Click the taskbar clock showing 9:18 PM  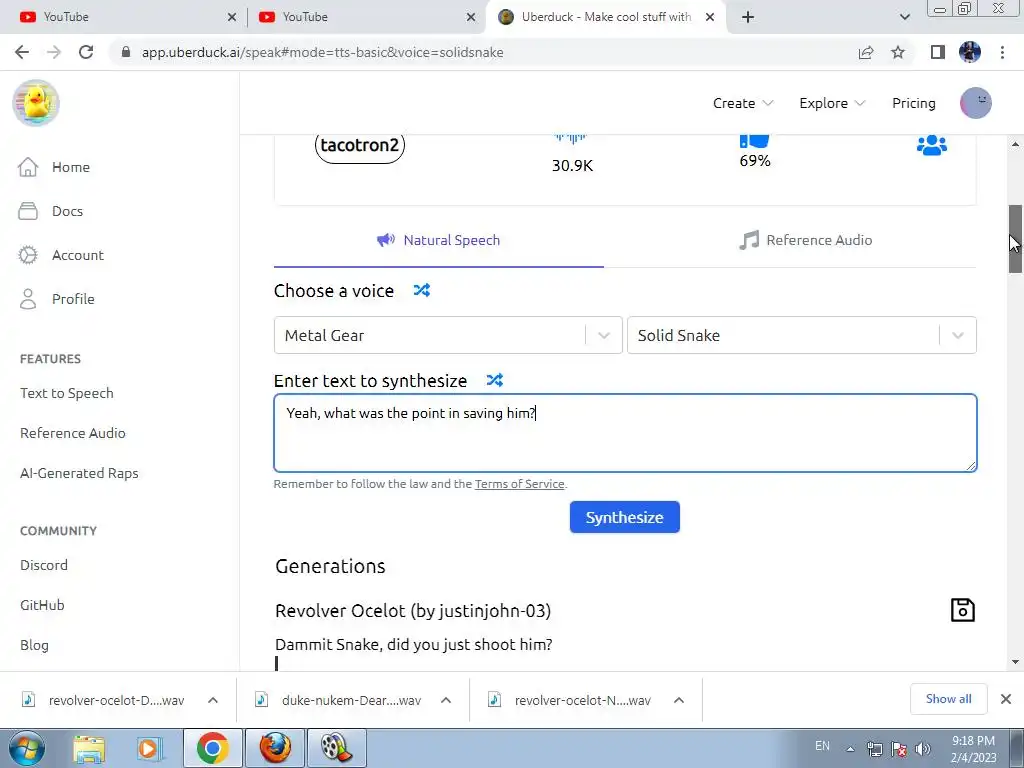(973, 748)
